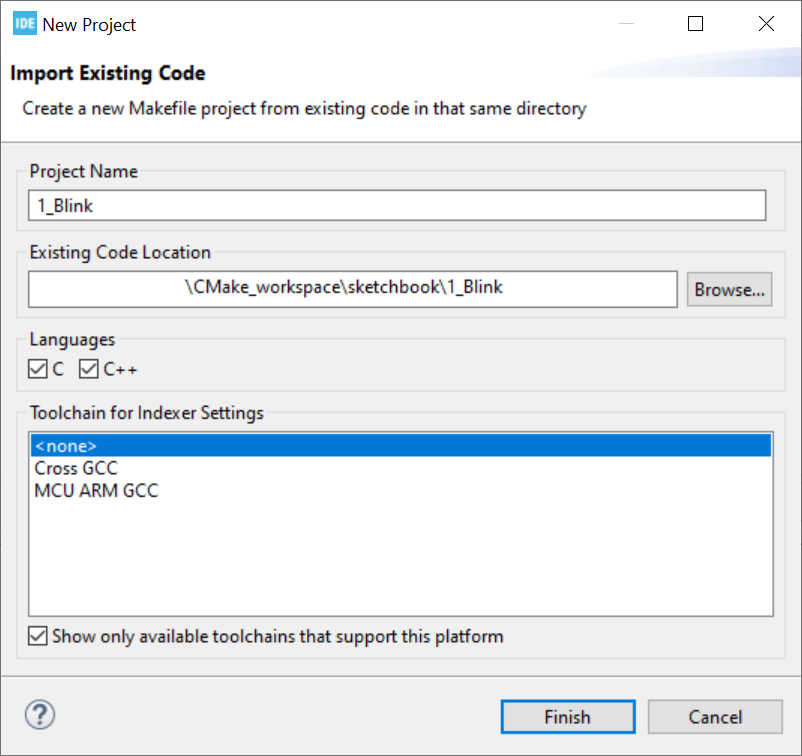Choose Cross GCC toolchain
This screenshot has height=756, width=802.
(76, 468)
